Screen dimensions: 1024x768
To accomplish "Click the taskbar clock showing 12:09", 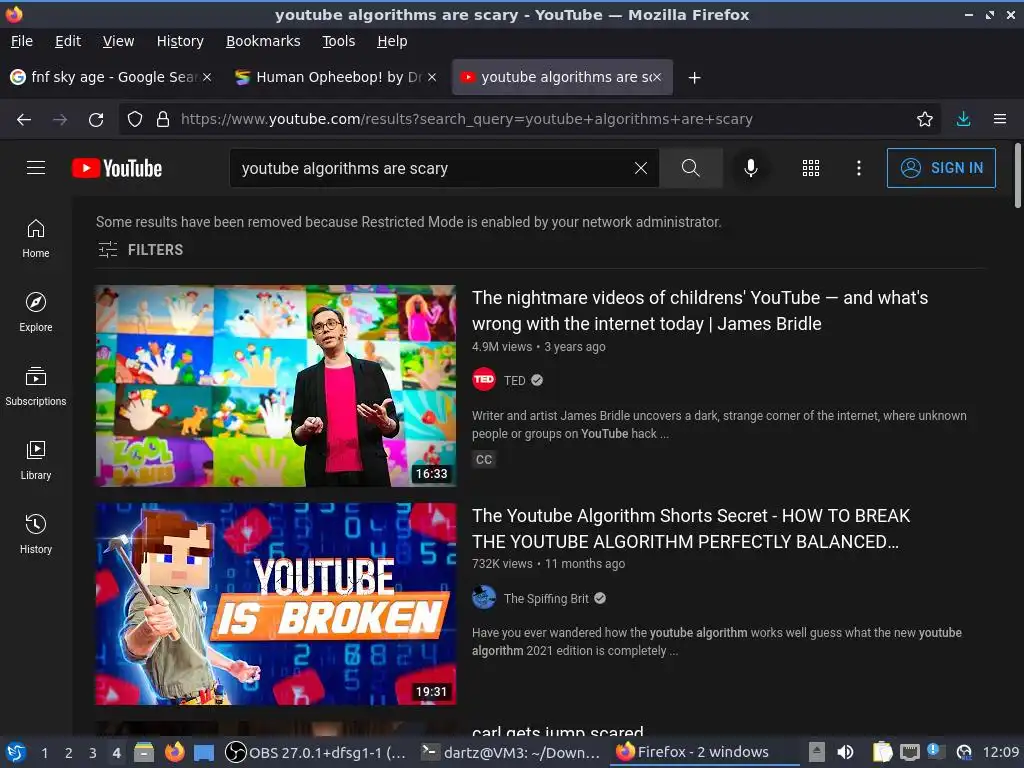I will click(1000, 752).
